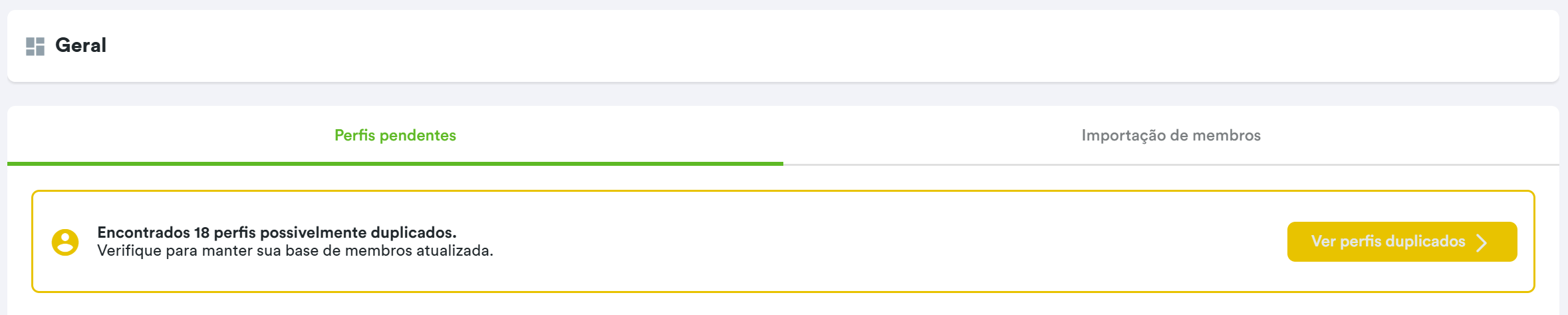Switch to Importação de membros tab
The height and width of the screenshot is (315, 1568).
click(1170, 135)
